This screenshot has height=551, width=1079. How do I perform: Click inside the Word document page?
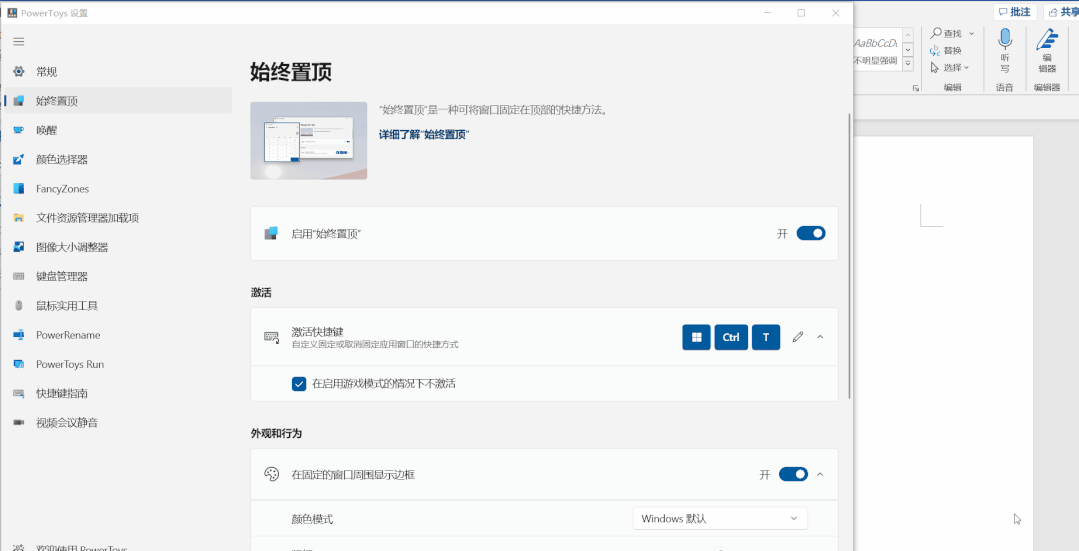pos(943,344)
